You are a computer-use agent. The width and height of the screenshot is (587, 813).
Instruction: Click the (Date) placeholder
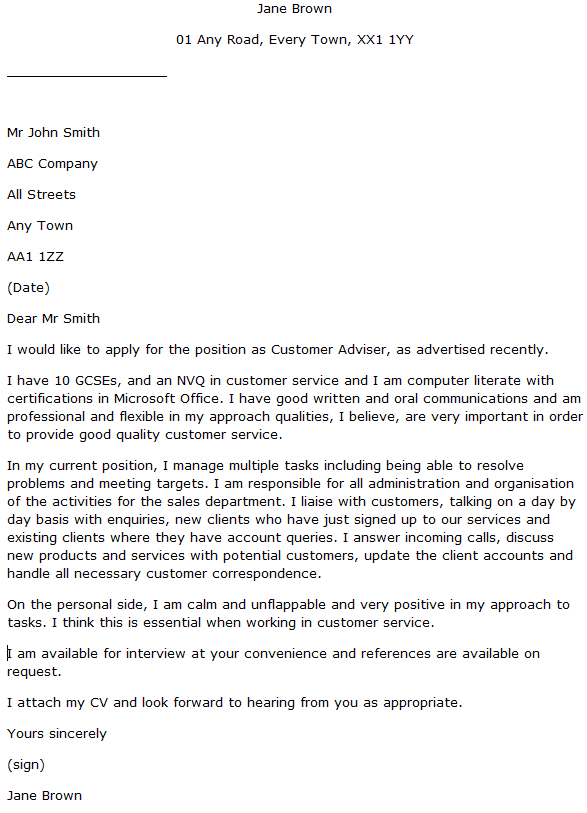click(29, 288)
